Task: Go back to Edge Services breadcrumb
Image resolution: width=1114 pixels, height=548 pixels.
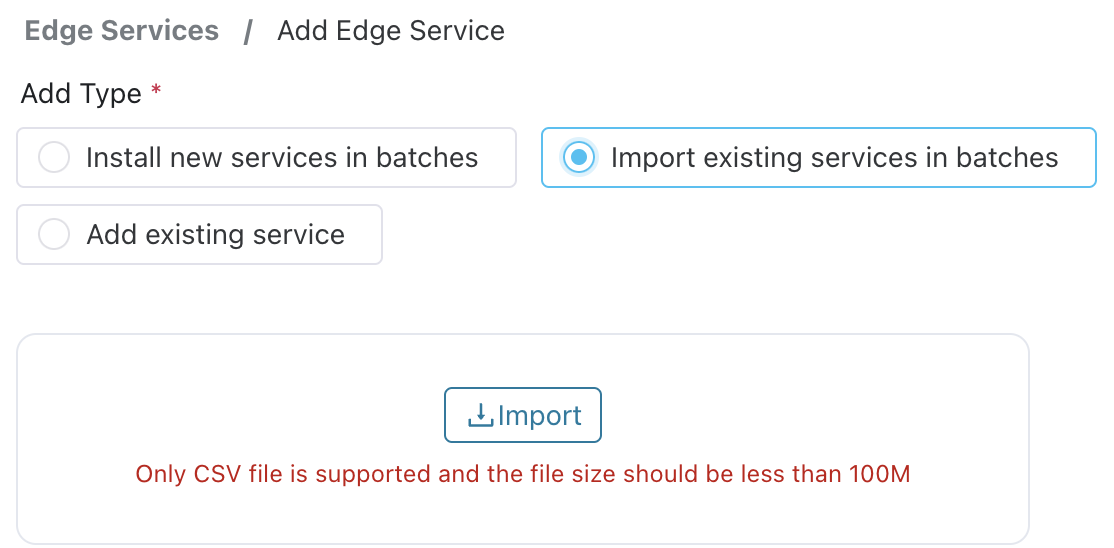Action: (x=121, y=31)
